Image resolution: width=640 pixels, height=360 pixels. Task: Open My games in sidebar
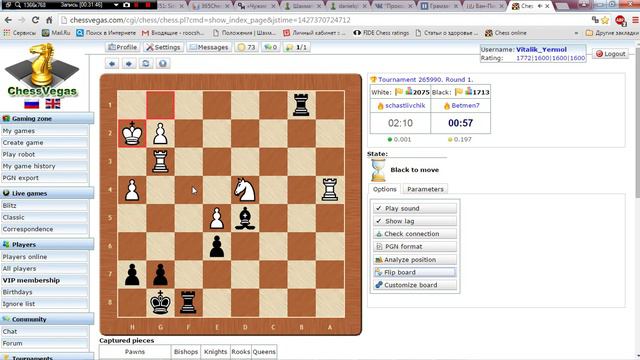tap(44, 131)
